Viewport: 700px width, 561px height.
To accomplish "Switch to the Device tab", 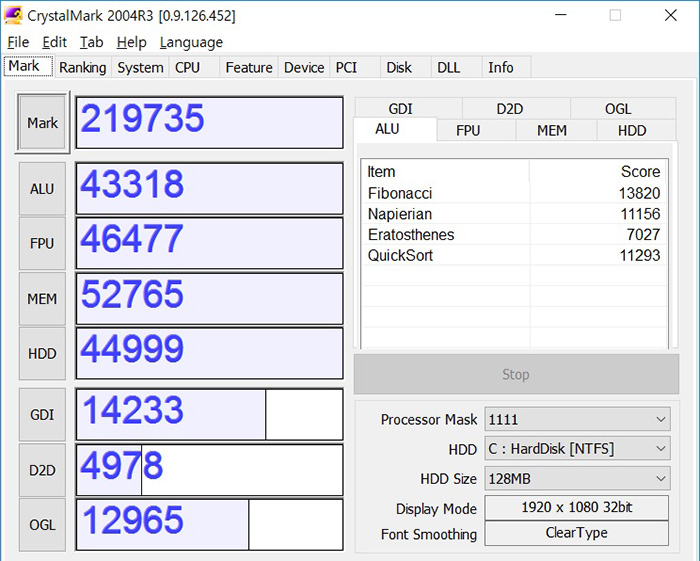I will pyautogui.click(x=304, y=67).
